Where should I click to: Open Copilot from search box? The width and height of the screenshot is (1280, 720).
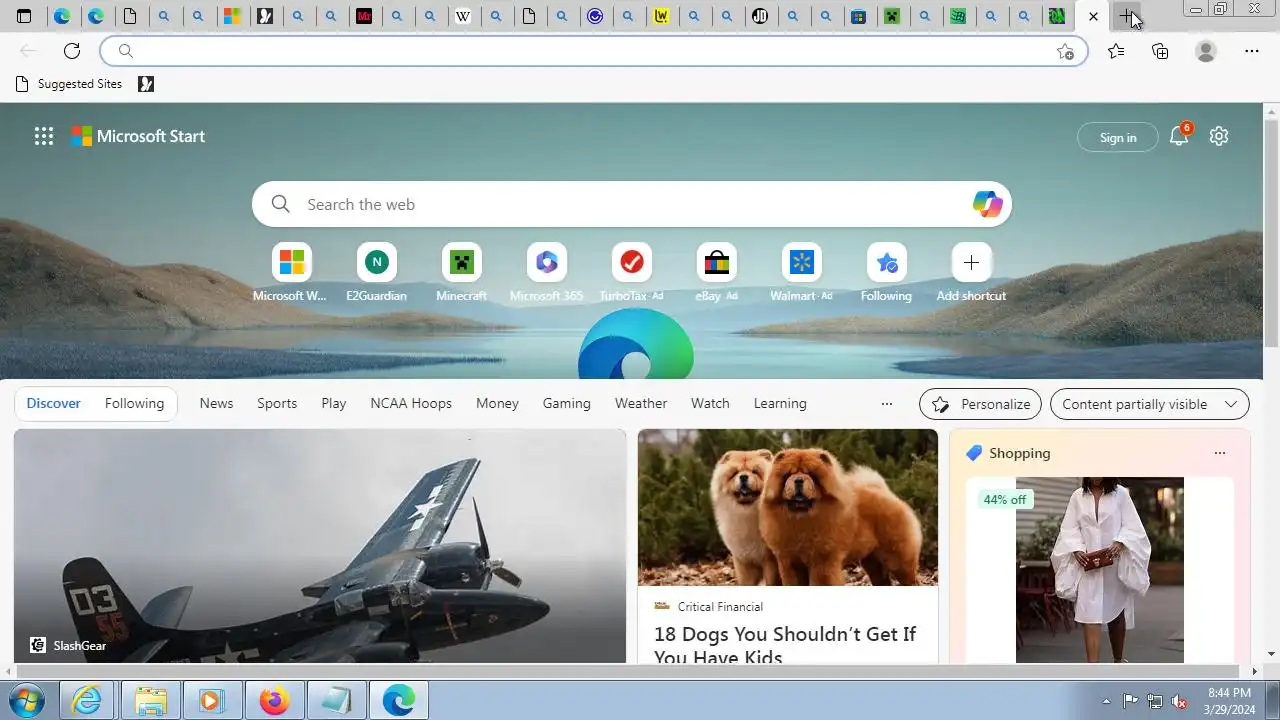click(987, 204)
